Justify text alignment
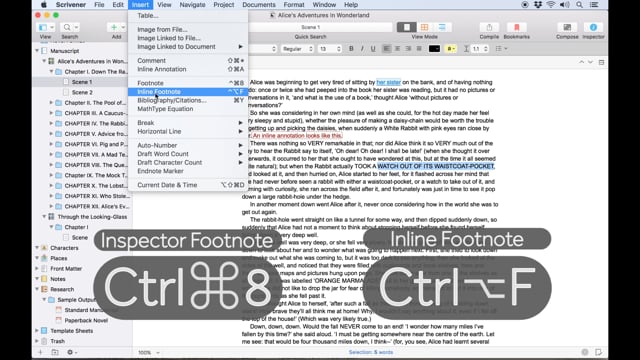 419,49
